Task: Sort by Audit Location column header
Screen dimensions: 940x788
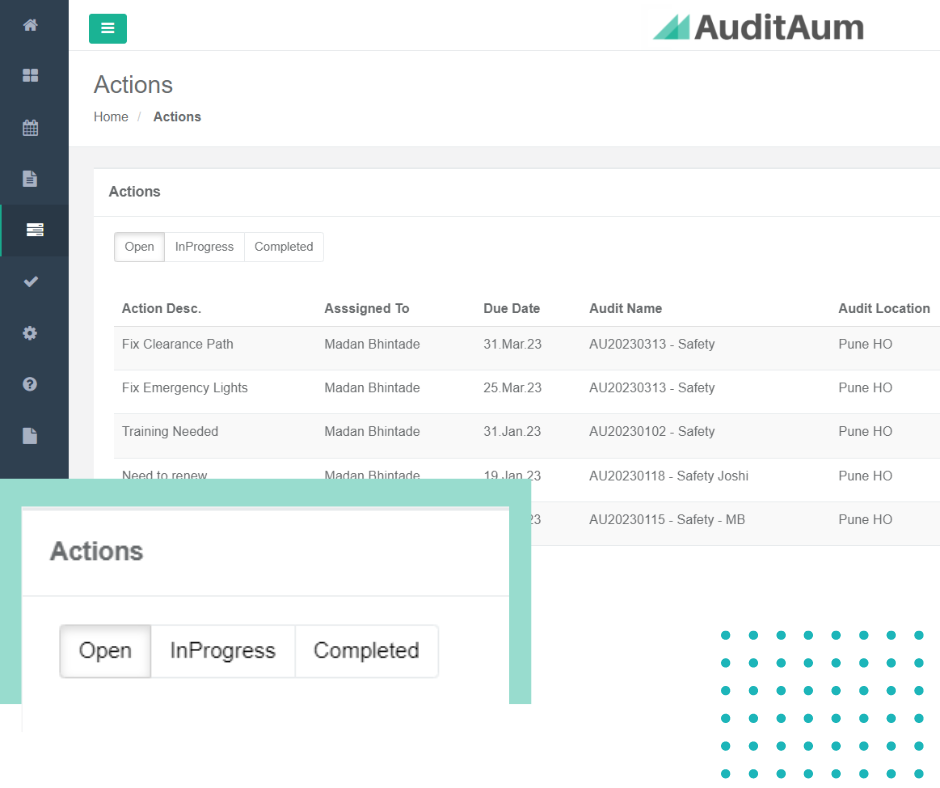Action: (x=884, y=308)
